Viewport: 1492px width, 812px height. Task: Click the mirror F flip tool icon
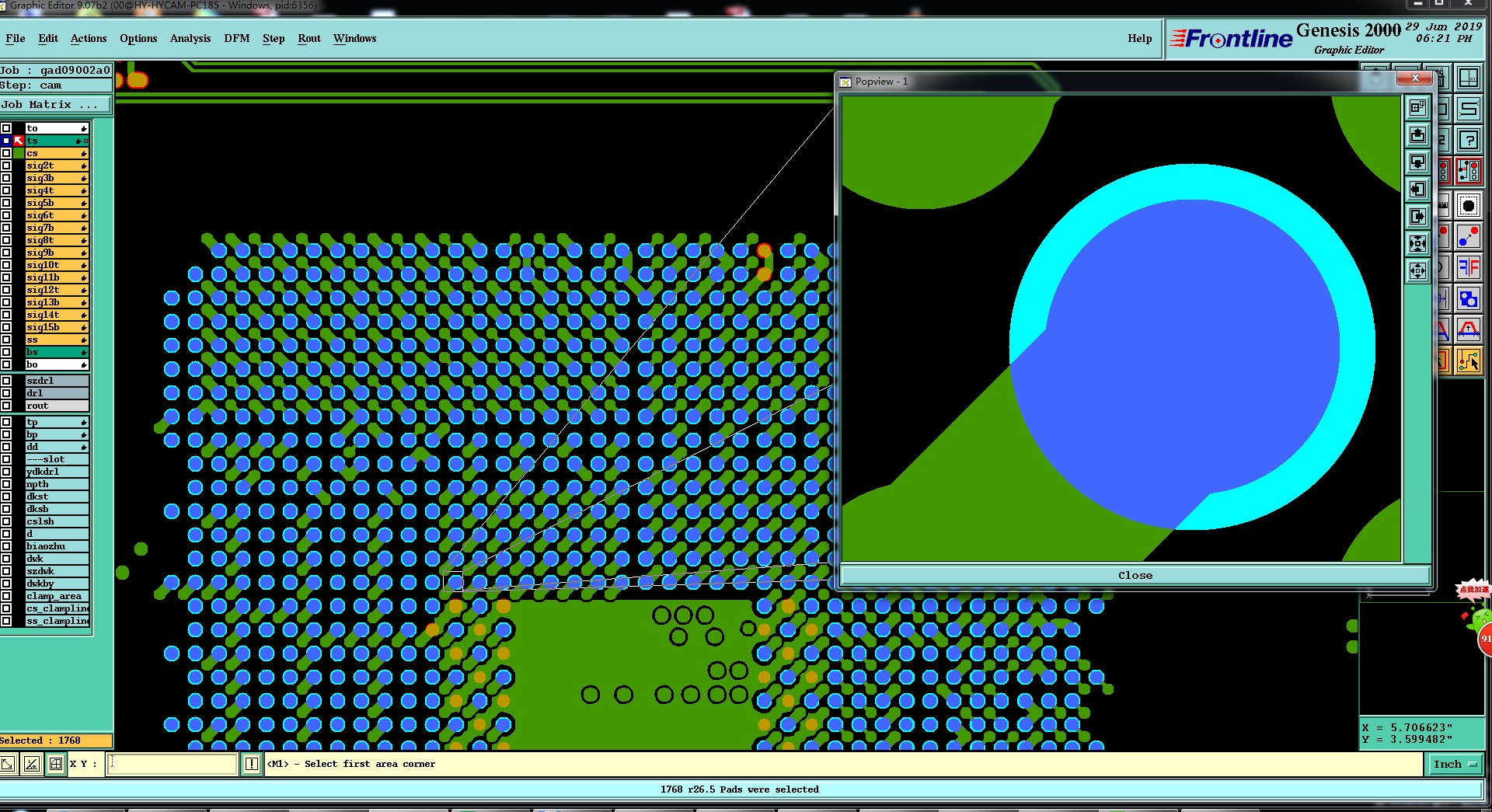tap(1468, 268)
